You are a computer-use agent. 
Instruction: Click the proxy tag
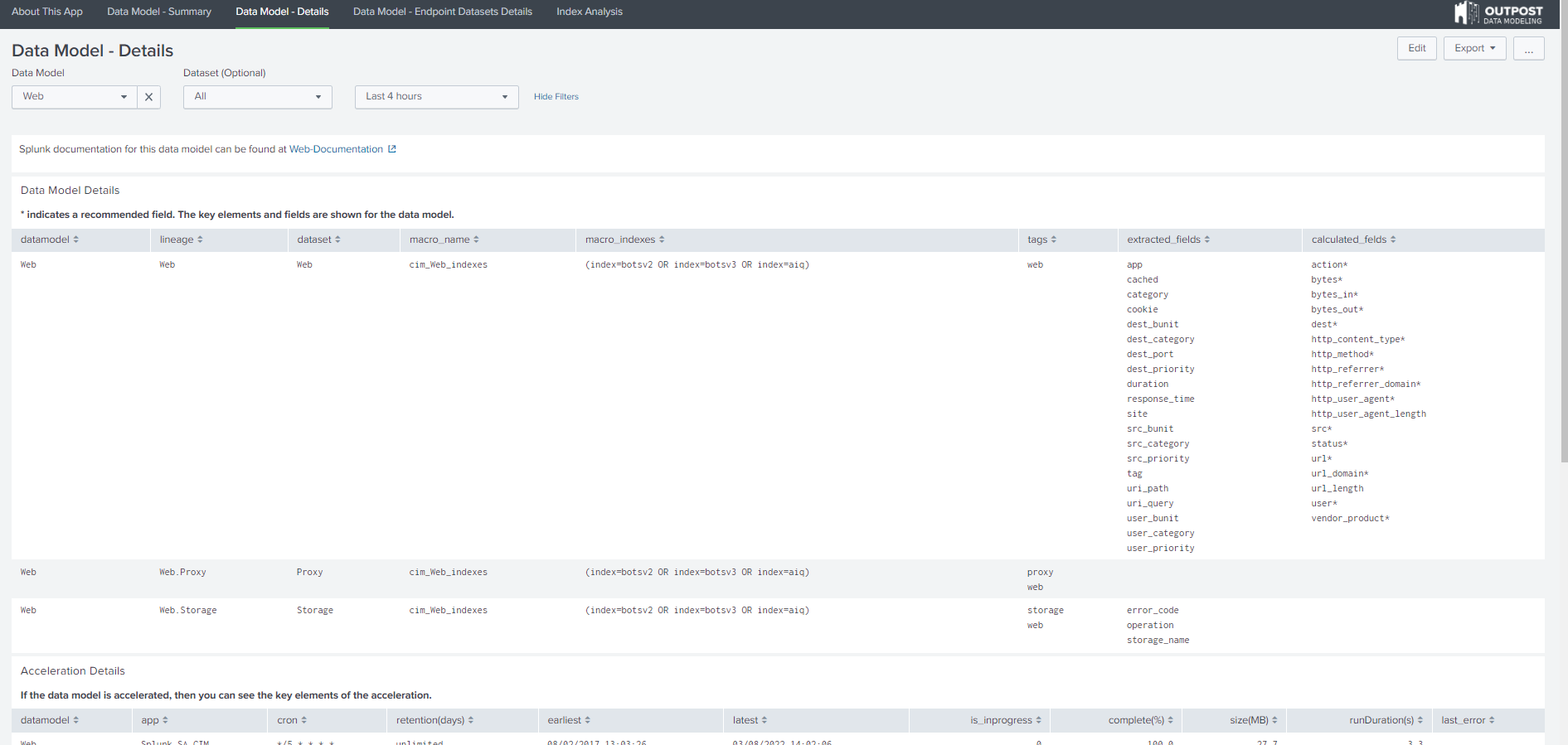(1041, 573)
